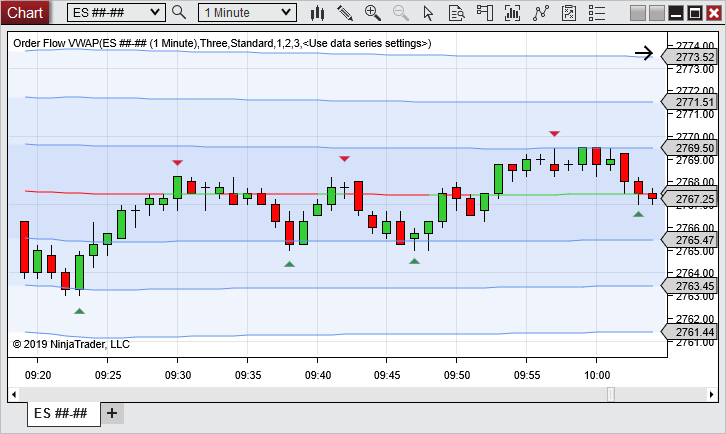Click the zoom in magnifier

(x=373, y=13)
